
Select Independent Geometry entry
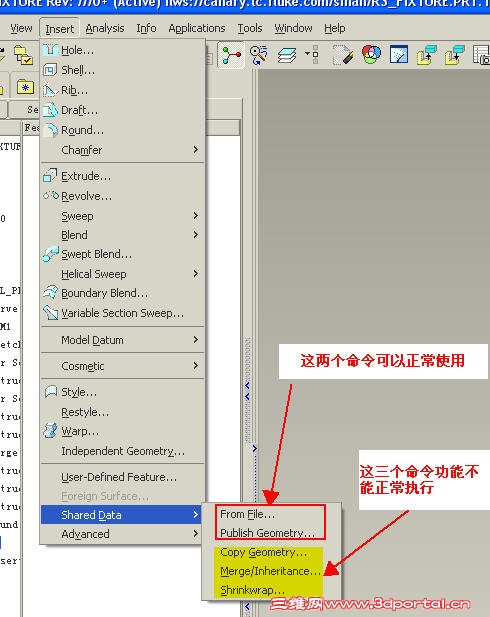[x=123, y=451]
